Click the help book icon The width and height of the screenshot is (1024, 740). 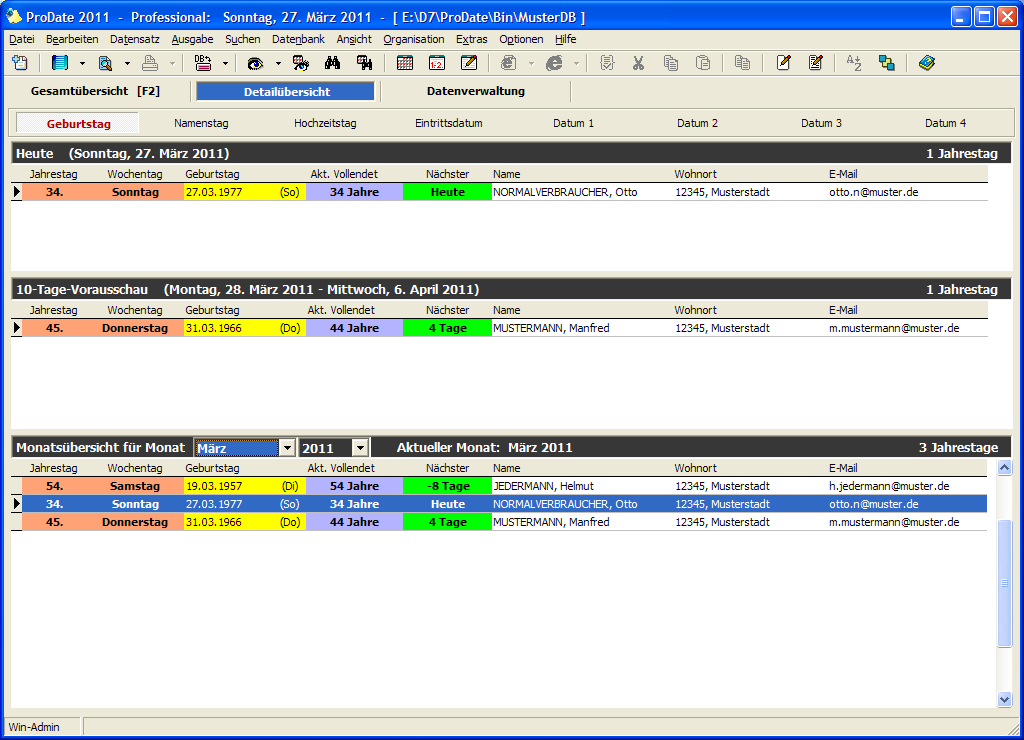[926, 63]
